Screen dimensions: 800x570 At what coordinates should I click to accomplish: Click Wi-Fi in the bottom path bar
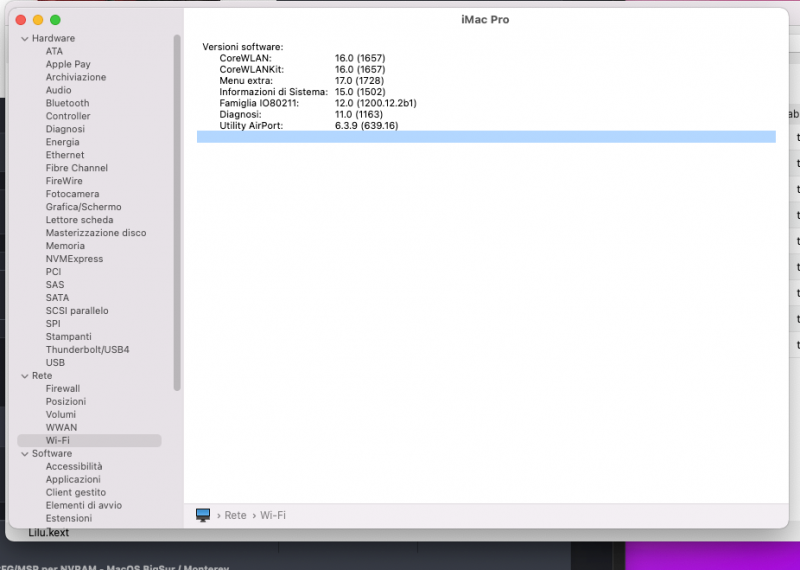(273, 515)
